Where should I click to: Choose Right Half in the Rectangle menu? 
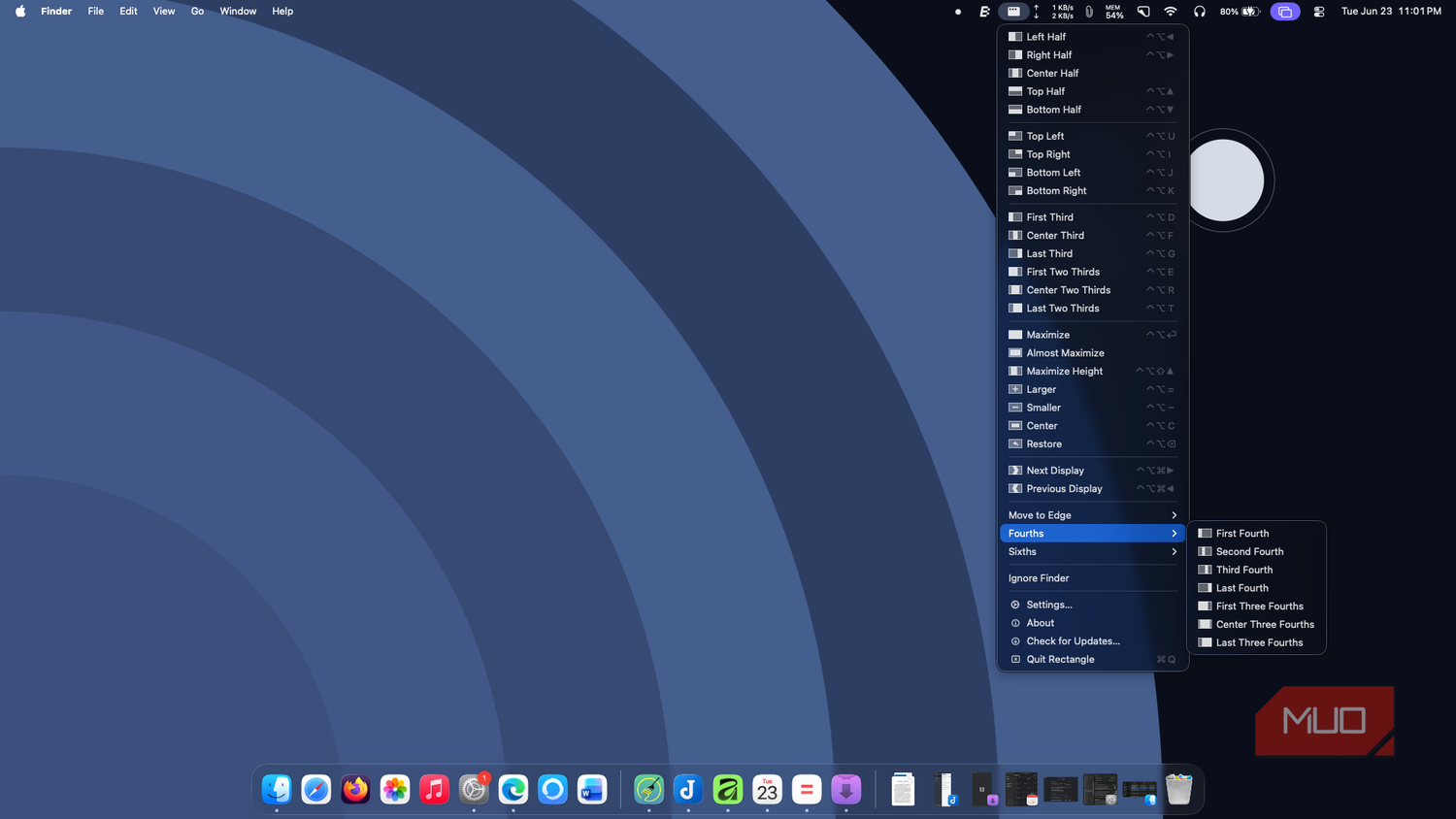coord(1093,55)
